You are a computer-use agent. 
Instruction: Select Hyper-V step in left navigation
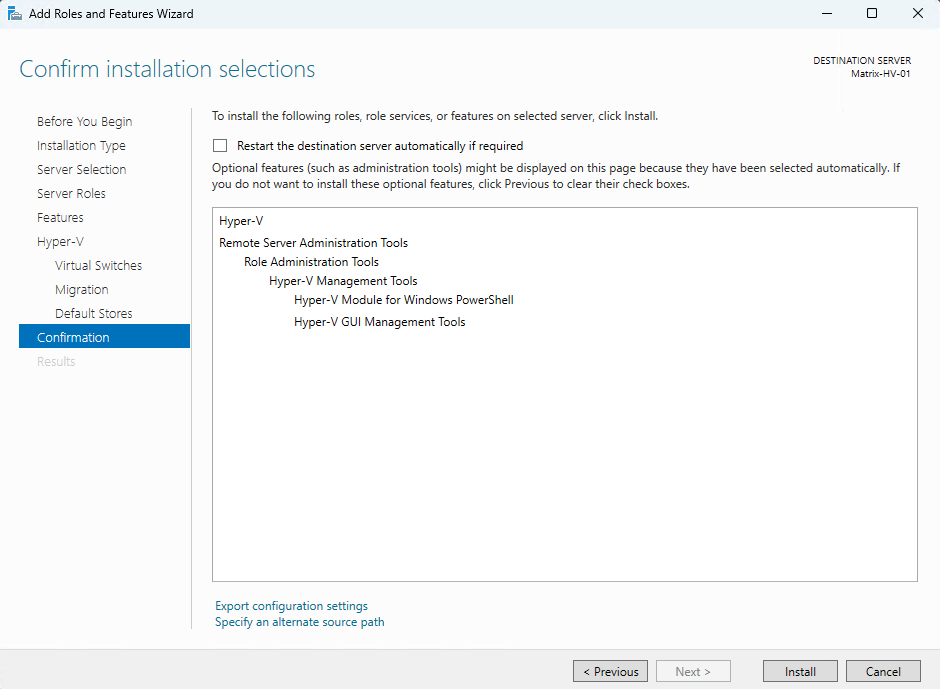pyautogui.click(x=60, y=242)
